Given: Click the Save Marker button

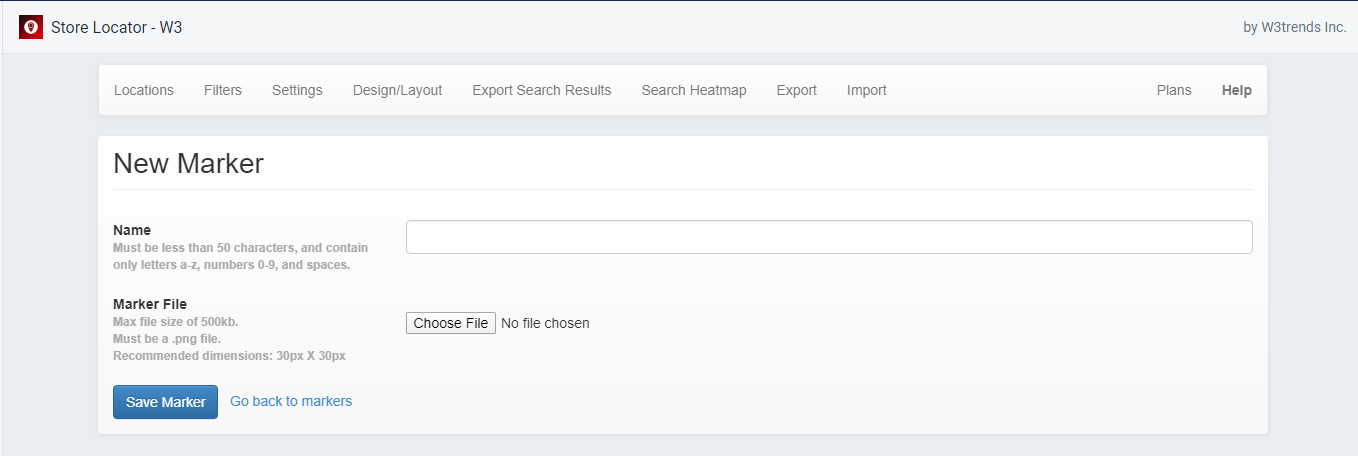Looking at the screenshot, I should (x=165, y=402).
